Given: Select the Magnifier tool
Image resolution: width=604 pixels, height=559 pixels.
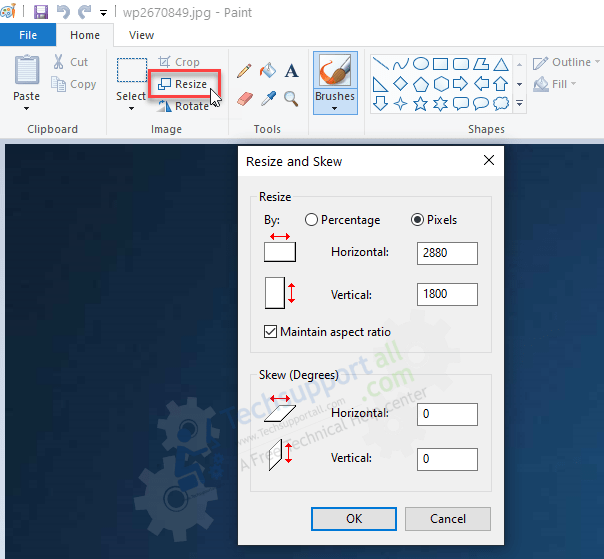Looking at the screenshot, I should tap(291, 99).
